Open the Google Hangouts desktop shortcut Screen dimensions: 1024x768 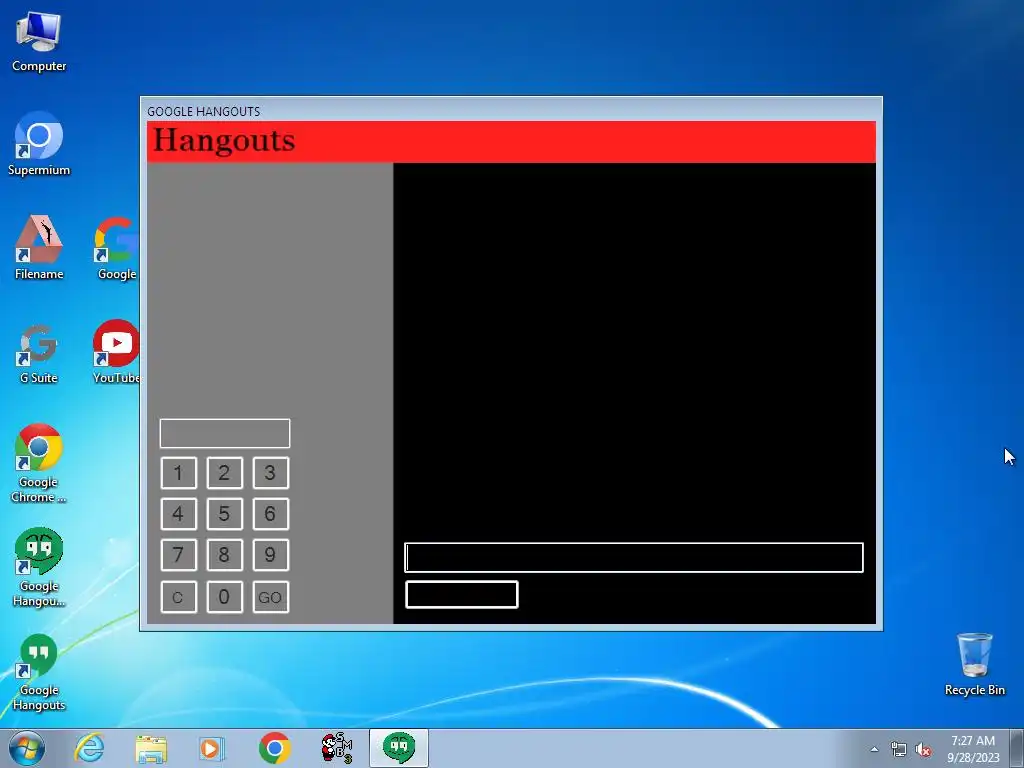tap(39, 671)
